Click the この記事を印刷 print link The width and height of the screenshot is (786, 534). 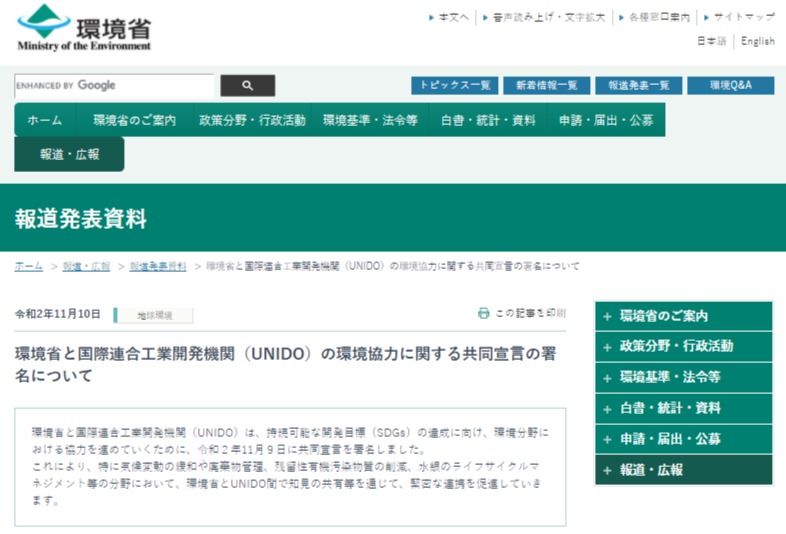click(530, 313)
